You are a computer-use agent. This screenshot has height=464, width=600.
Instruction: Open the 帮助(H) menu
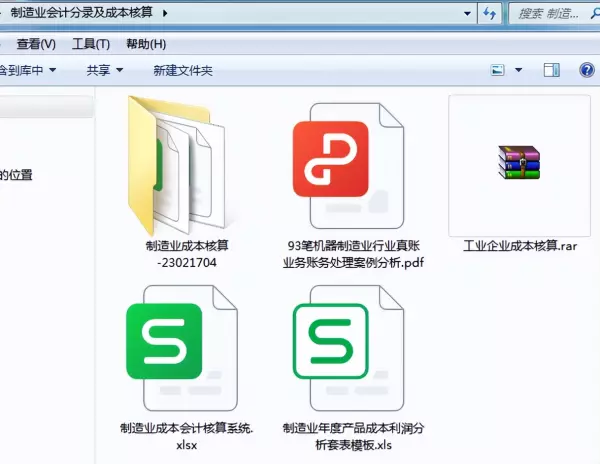pyautogui.click(x=146, y=44)
